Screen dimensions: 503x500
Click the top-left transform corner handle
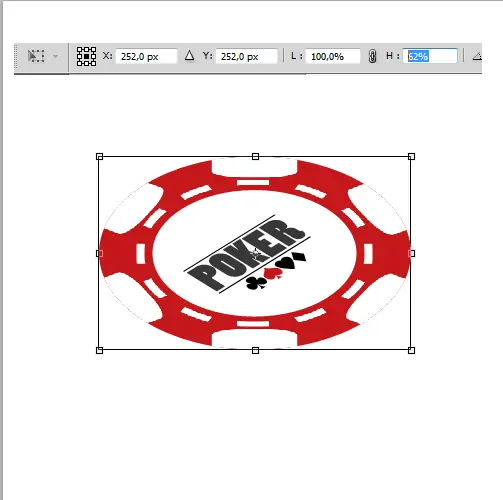point(99,156)
